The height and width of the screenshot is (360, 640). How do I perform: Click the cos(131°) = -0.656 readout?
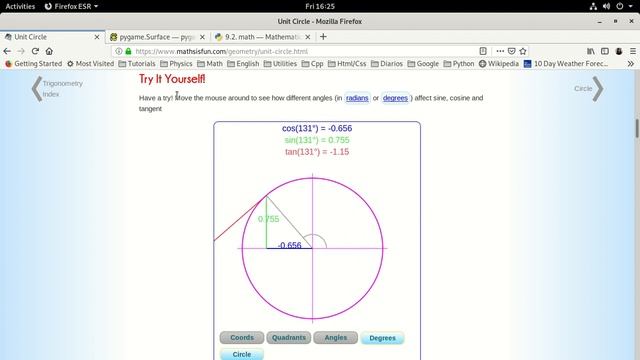tap(317, 128)
